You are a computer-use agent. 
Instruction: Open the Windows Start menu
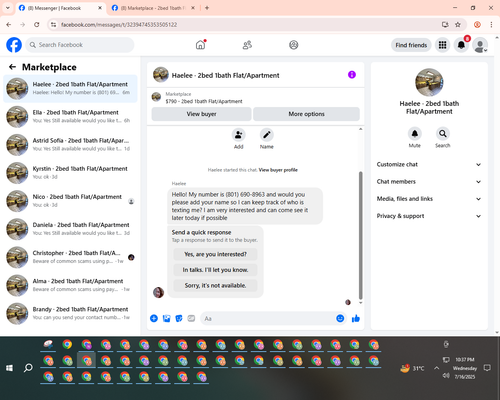pos(9,368)
